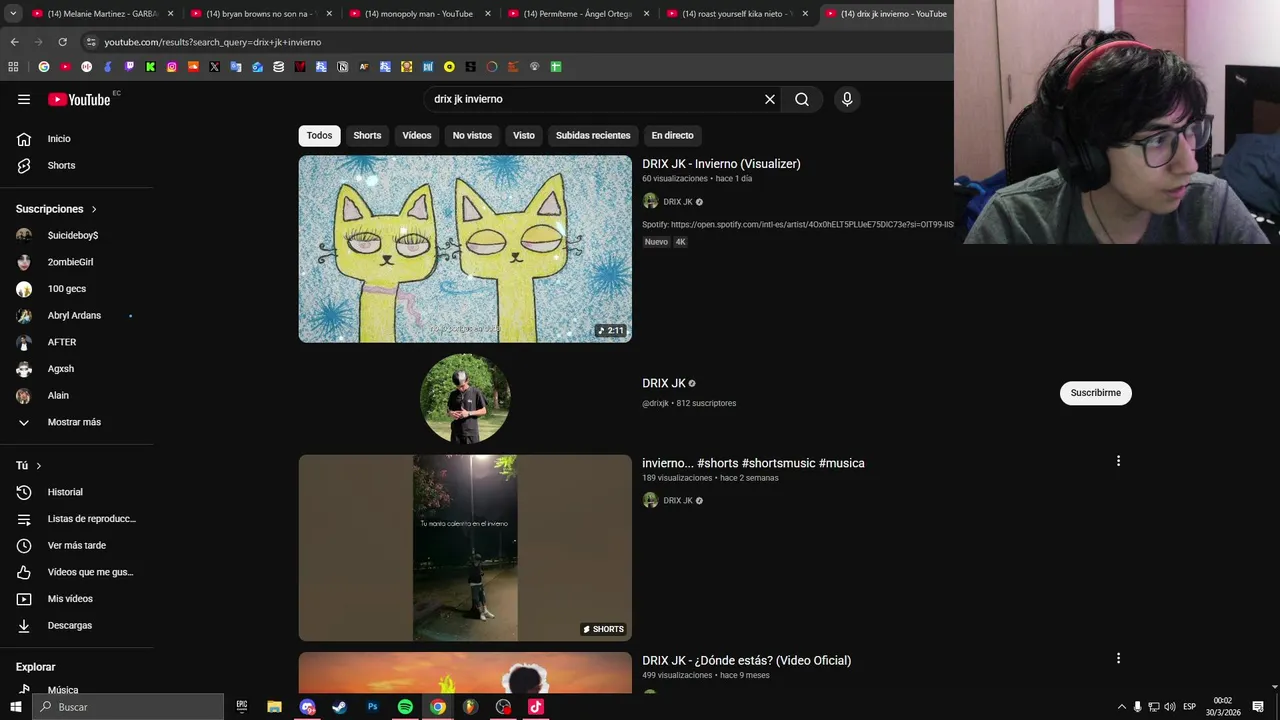1280x720 pixels.
Task: Open FL Studio from the taskbar
Action: (470, 707)
